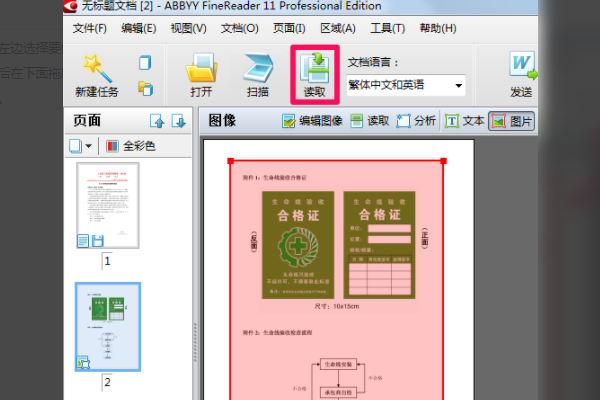Click recognized-text status icon on page 1

83,241
